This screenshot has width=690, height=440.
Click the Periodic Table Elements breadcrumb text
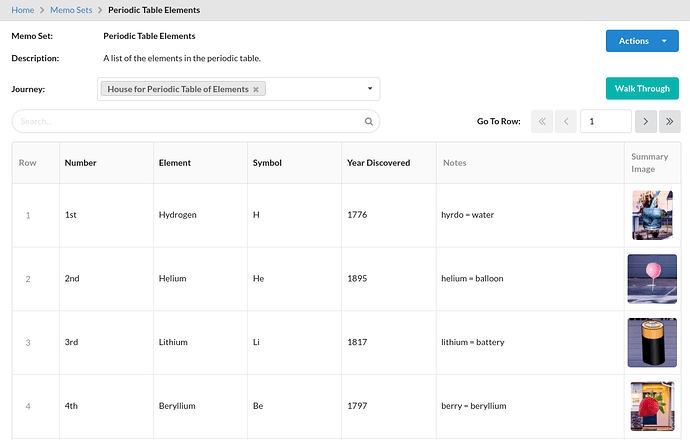154,10
